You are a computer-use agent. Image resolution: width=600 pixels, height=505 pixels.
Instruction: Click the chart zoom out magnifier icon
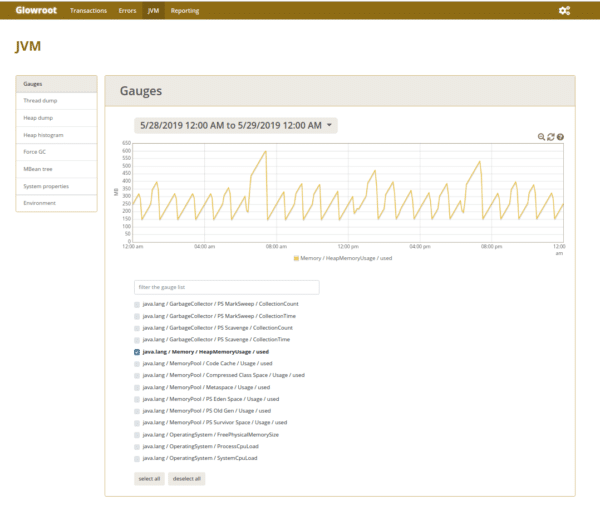click(541, 137)
